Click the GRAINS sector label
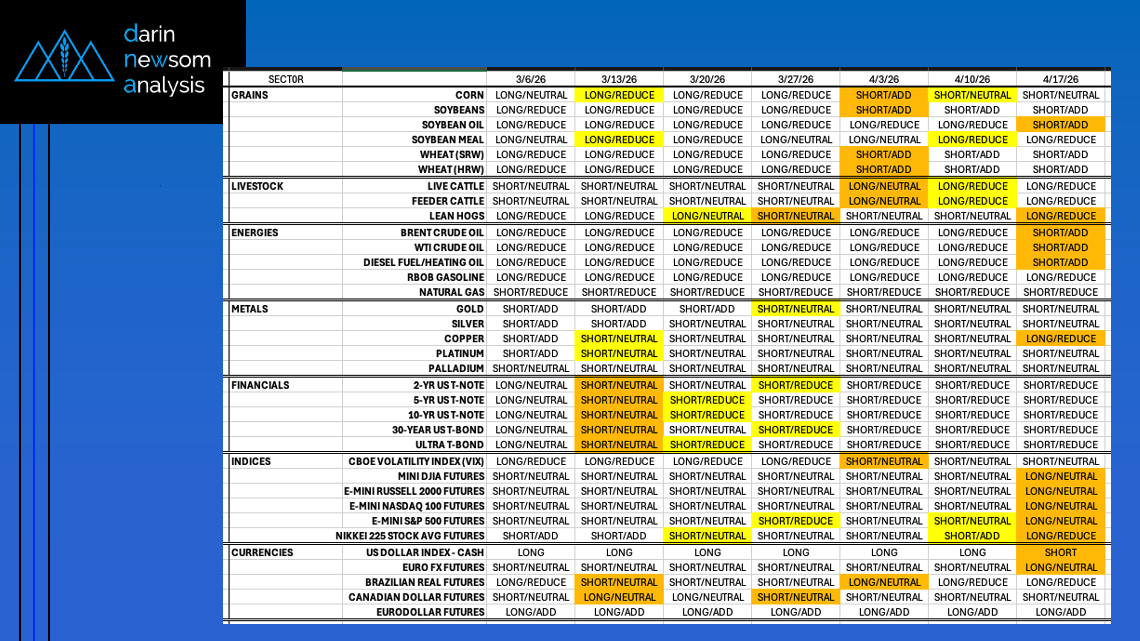The width and height of the screenshot is (1140, 641). (249, 95)
